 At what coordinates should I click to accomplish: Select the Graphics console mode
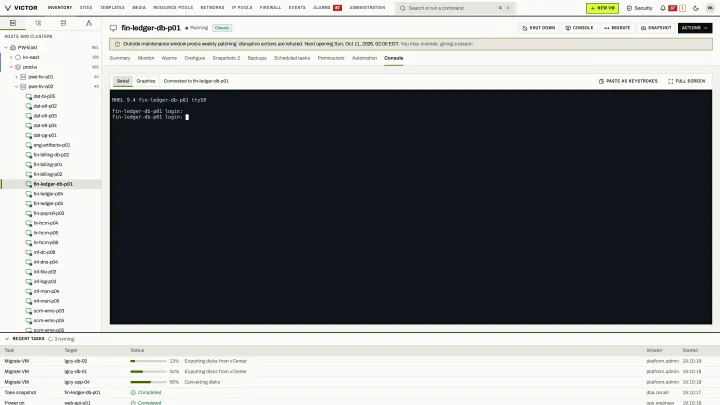tap(146, 81)
